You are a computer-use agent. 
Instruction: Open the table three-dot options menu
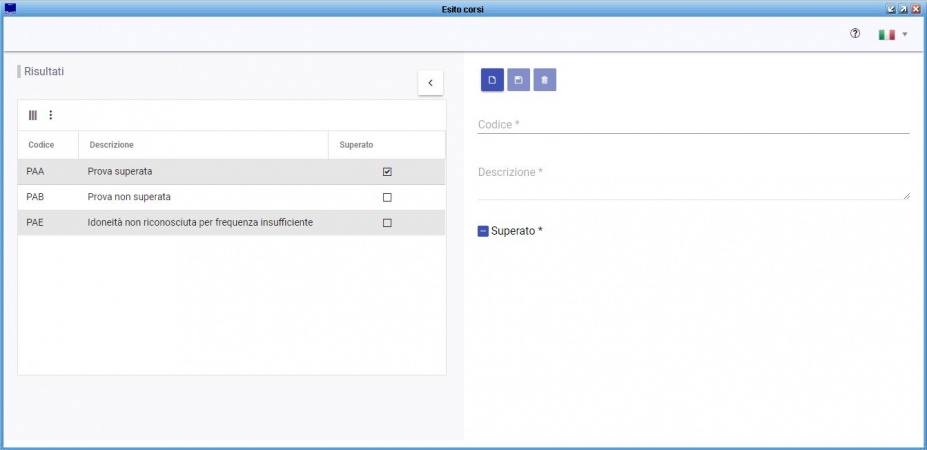click(x=51, y=115)
